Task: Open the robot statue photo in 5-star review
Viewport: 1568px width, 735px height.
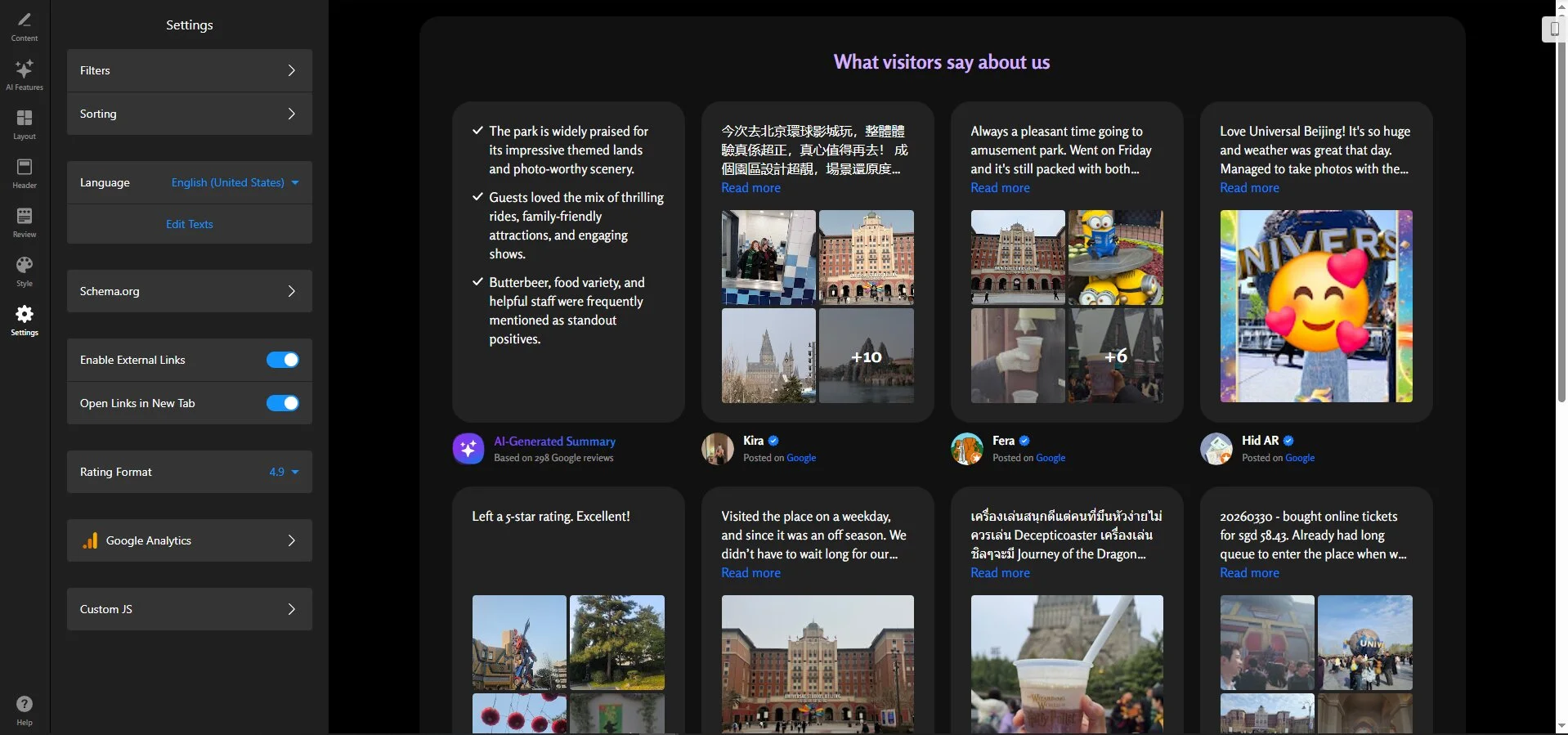Action: click(x=519, y=643)
